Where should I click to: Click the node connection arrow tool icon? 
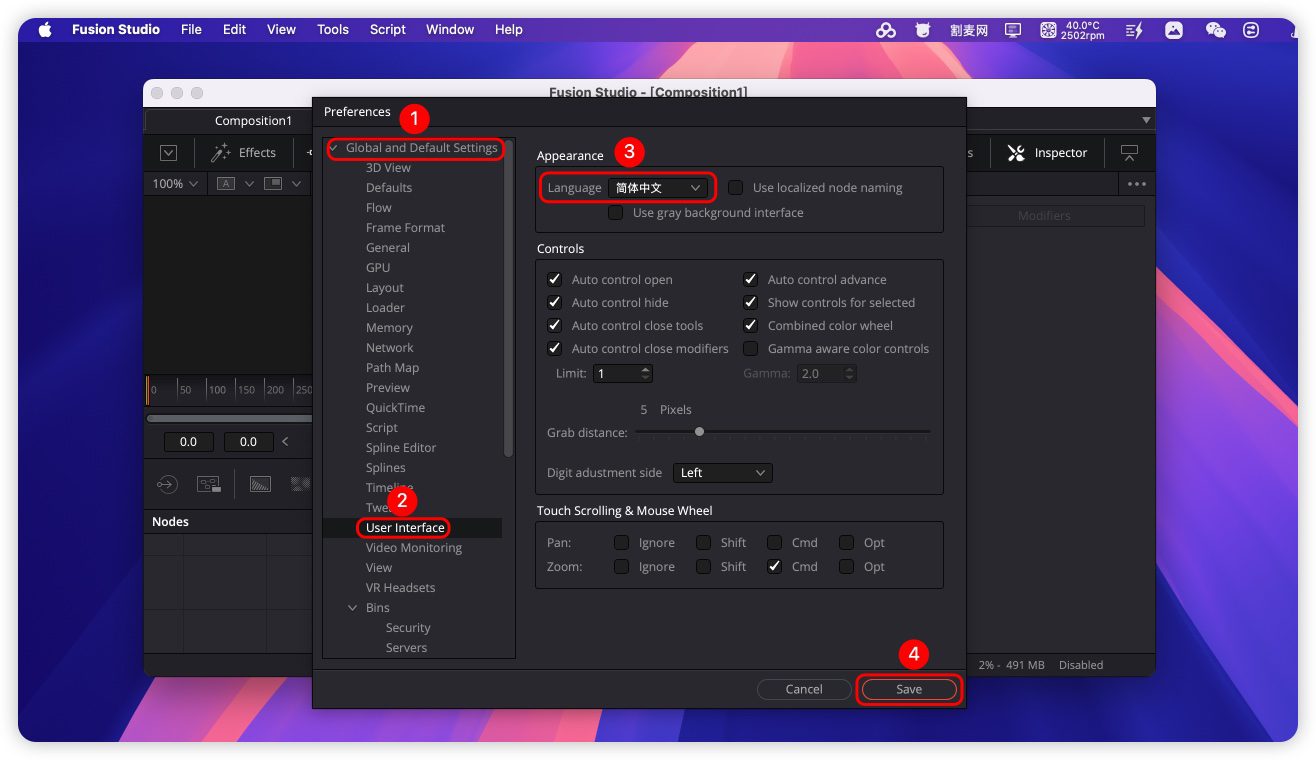(166, 484)
